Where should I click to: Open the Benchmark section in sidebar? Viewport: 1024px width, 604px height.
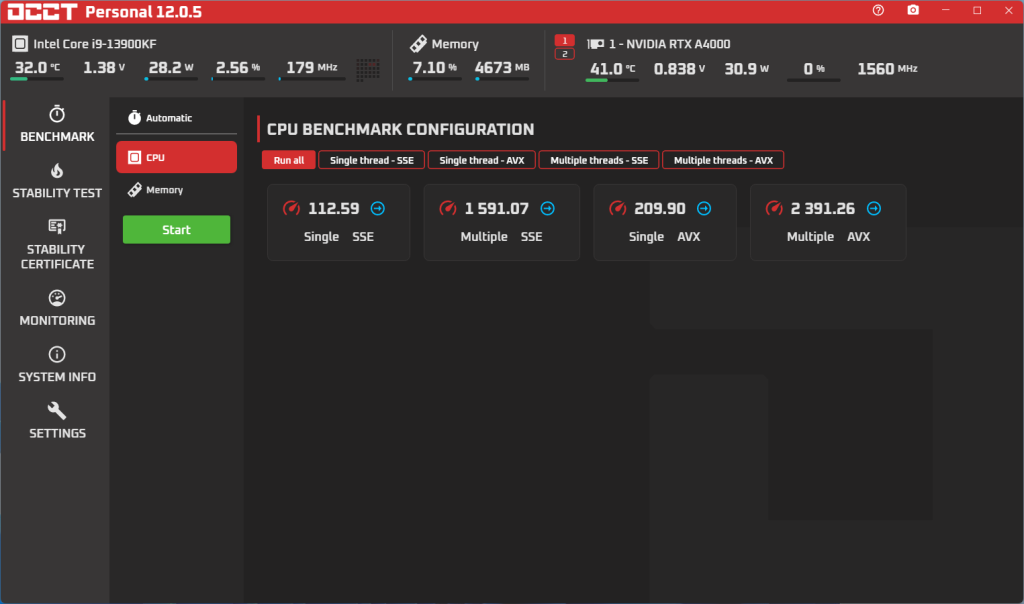coord(57,124)
